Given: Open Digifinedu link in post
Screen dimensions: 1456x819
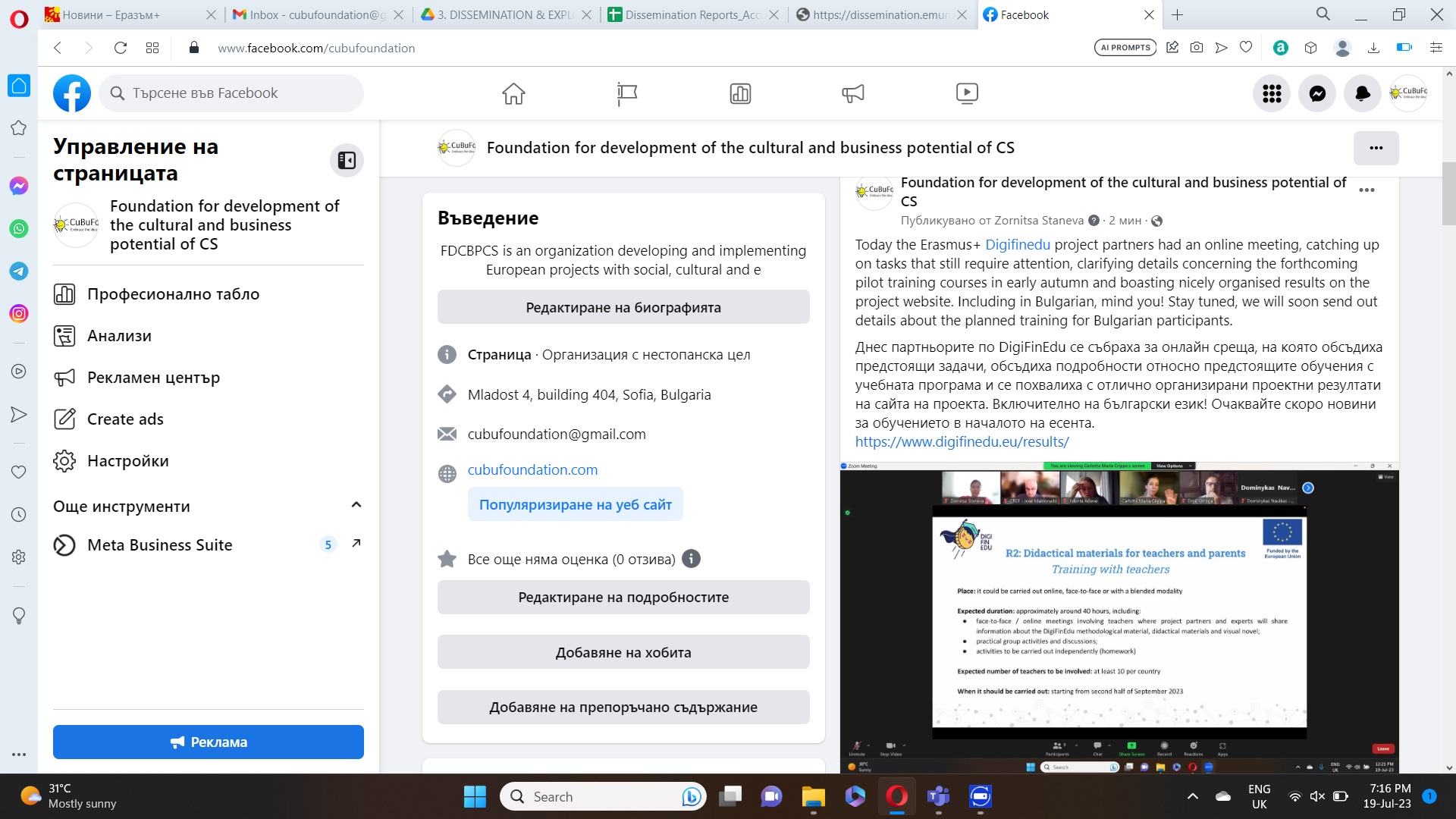Looking at the screenshot, I should [x=1018, y=245].
